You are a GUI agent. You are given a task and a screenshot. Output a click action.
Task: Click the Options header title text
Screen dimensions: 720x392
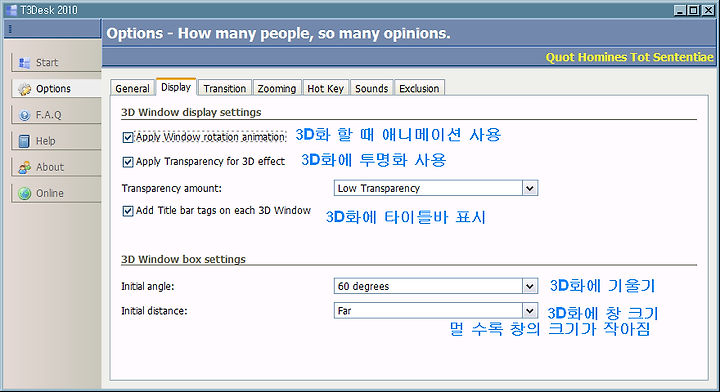pyautogui.click(x=278, y=34)
